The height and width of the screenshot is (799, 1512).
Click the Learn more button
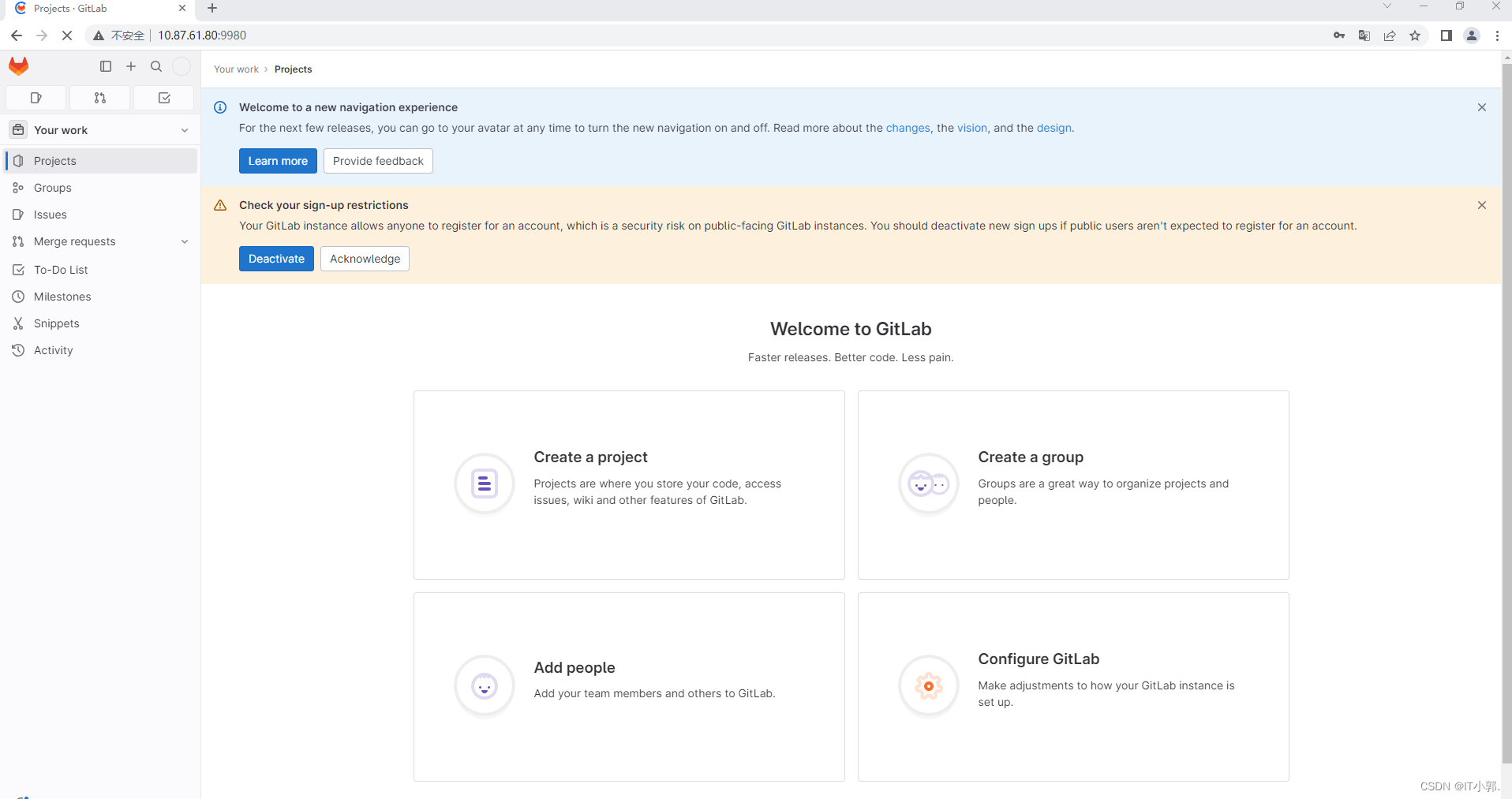click(x=278, y=161)
